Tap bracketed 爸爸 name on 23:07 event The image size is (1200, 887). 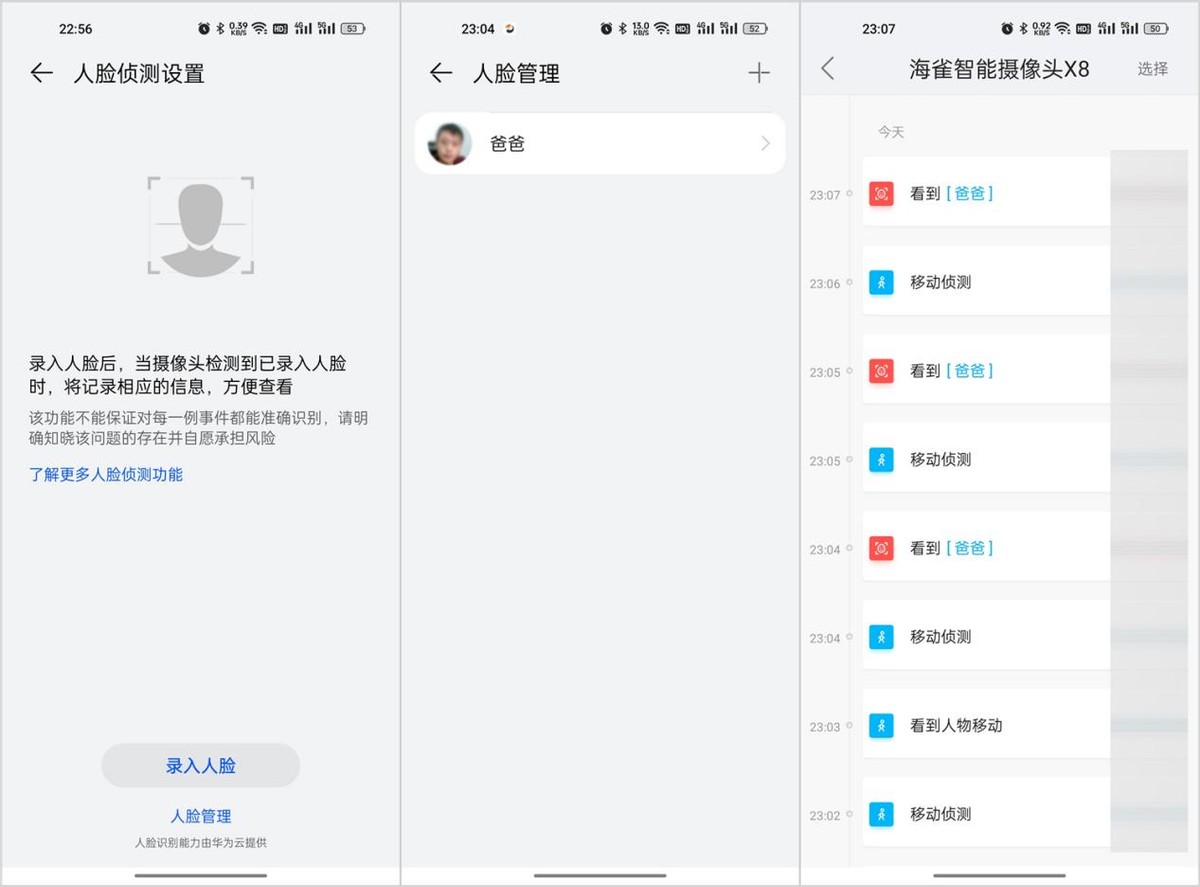click(970, 194)
